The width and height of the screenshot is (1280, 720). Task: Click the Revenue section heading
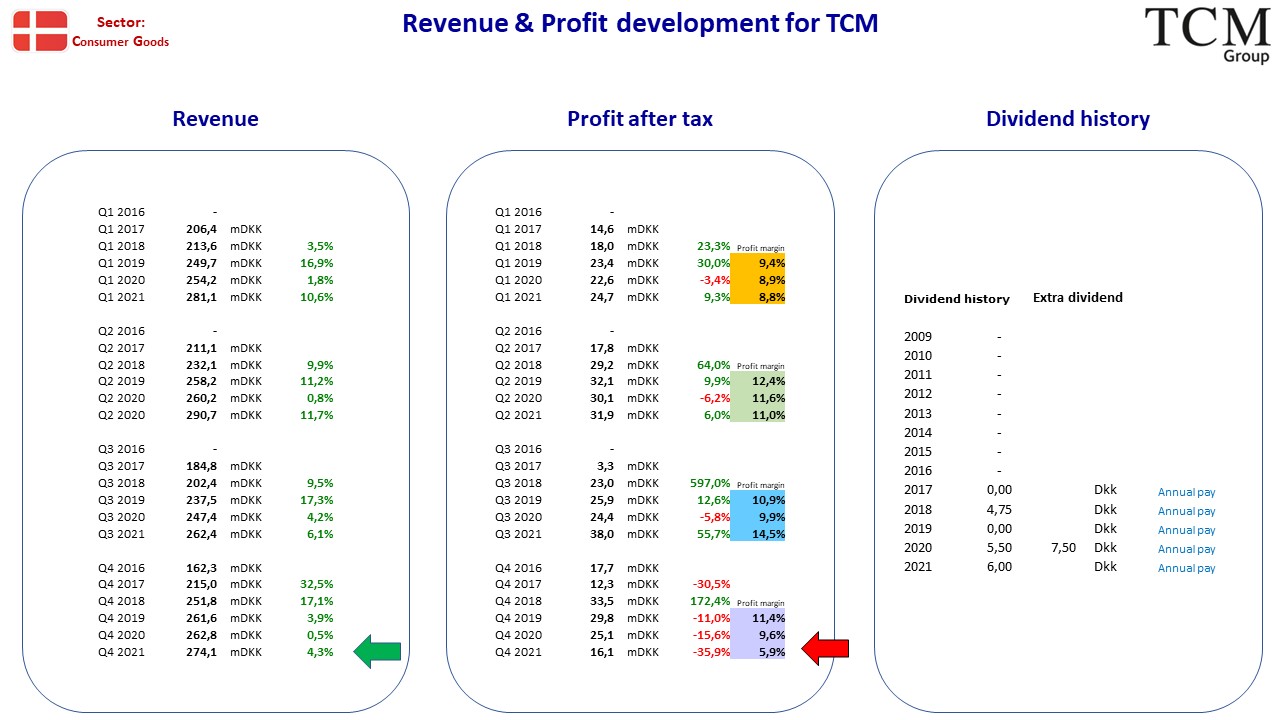pyautogui.click(x=215, y=119)
